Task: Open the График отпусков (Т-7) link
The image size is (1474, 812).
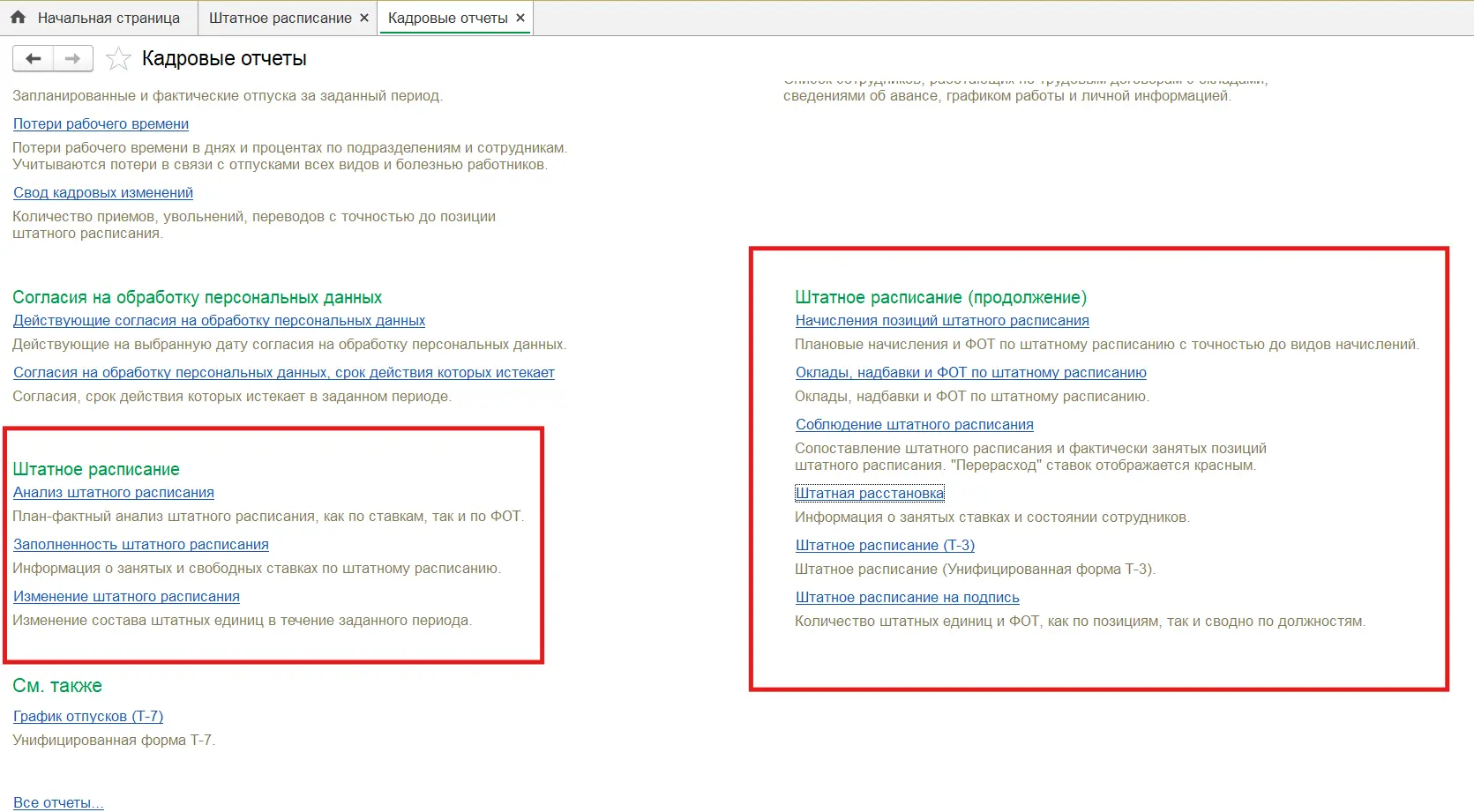Action: [x=88, y=717]
